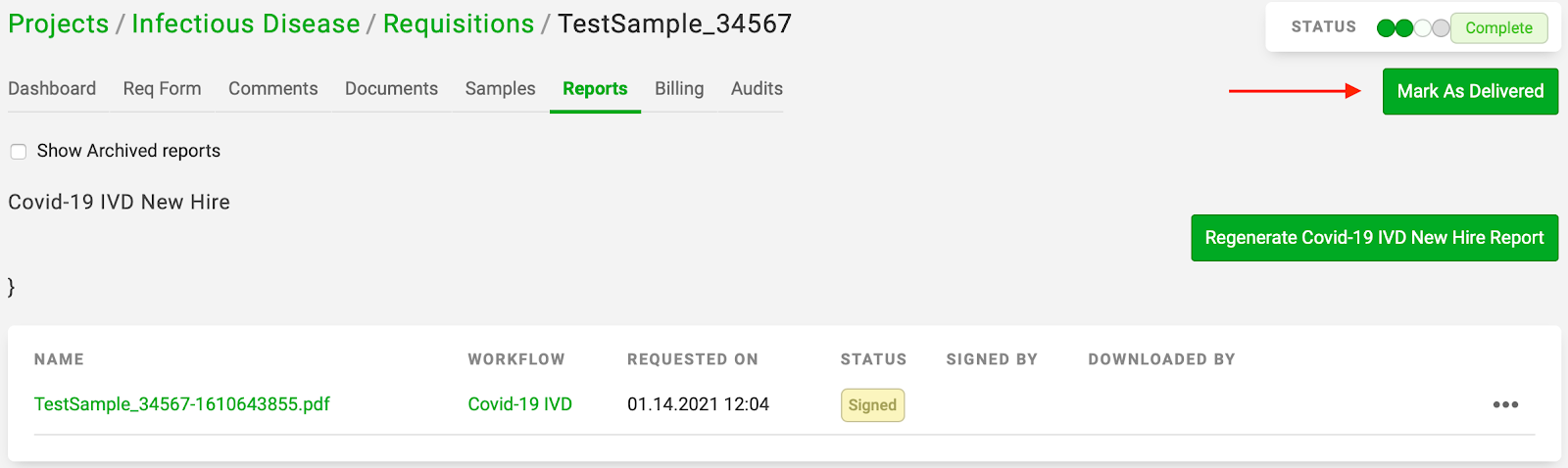
Task: Click the white empty status progress dot
Action: 1422,28
